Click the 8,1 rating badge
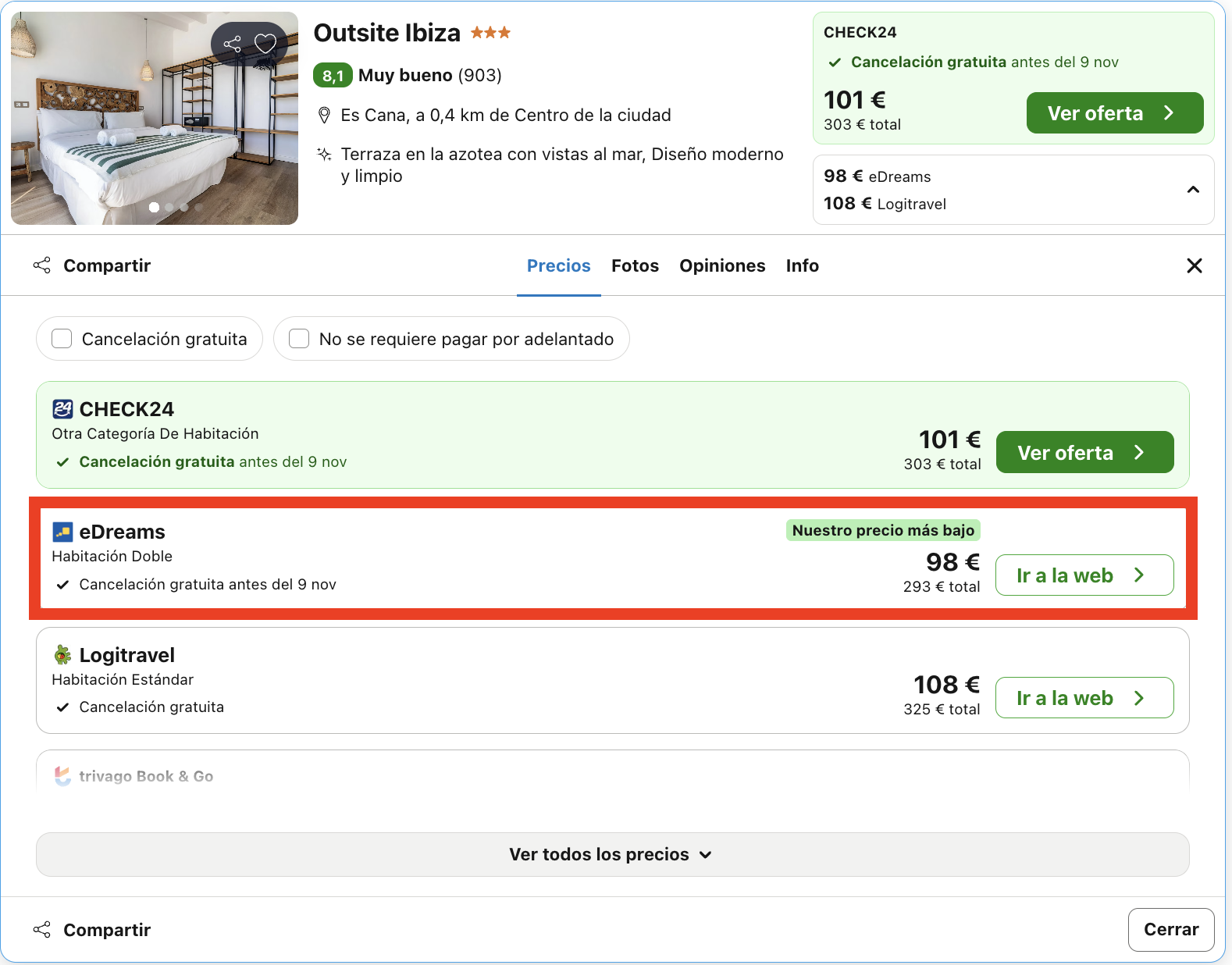1232x965 pixels. [333, 76]
